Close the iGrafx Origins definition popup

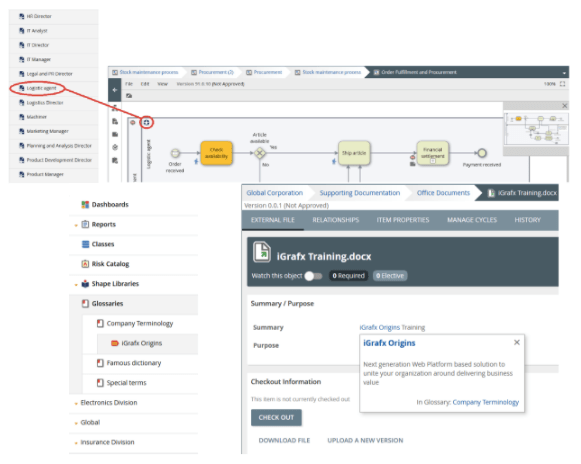point(517,342)
